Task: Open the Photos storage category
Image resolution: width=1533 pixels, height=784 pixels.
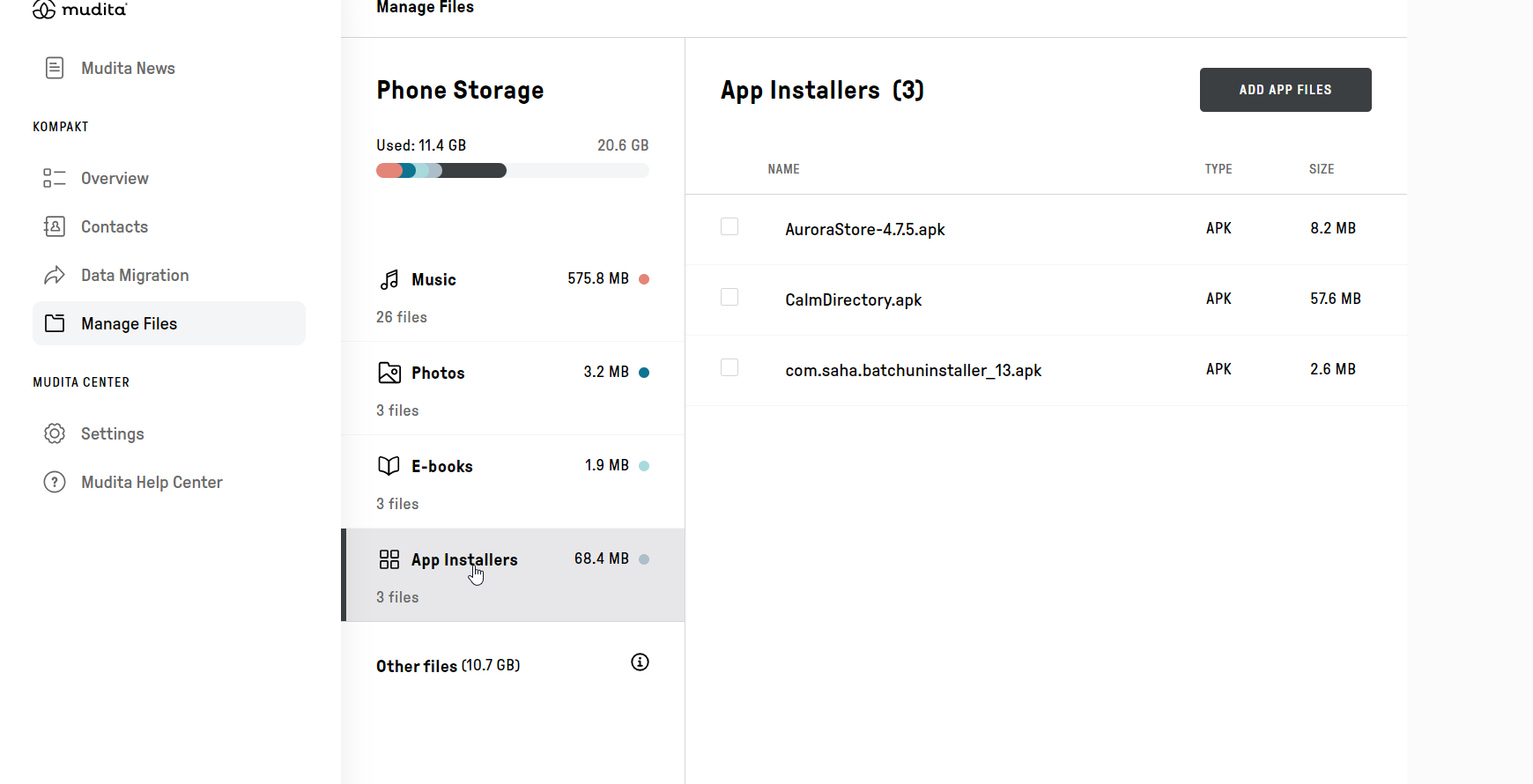Action: 438,374
